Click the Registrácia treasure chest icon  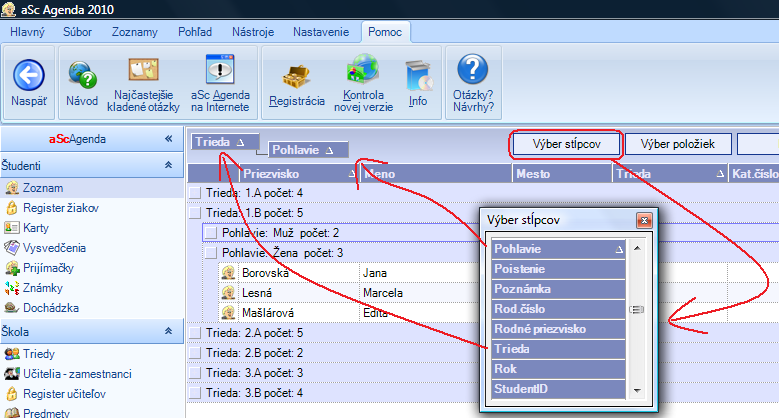point(297,77)
